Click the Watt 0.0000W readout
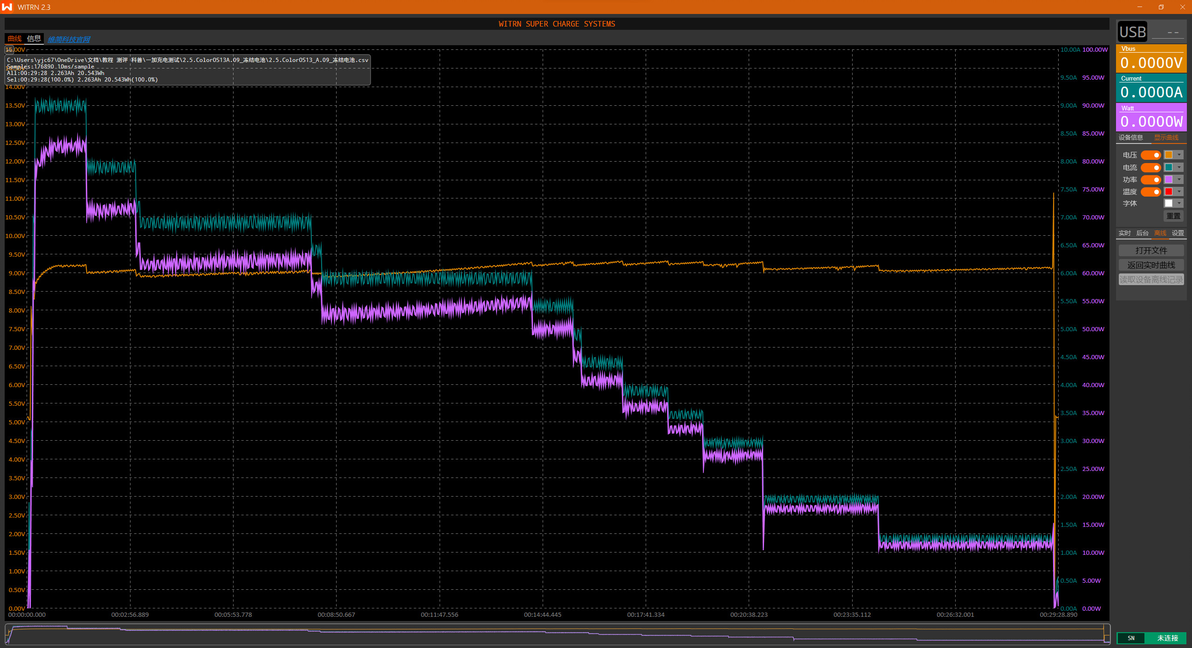This screenshot has height=648, width=1192. (x=1151, y=118)
